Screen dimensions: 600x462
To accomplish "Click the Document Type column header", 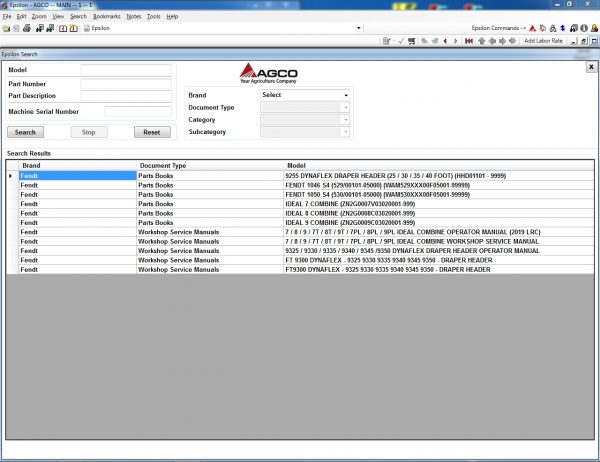I will [210, 165].
